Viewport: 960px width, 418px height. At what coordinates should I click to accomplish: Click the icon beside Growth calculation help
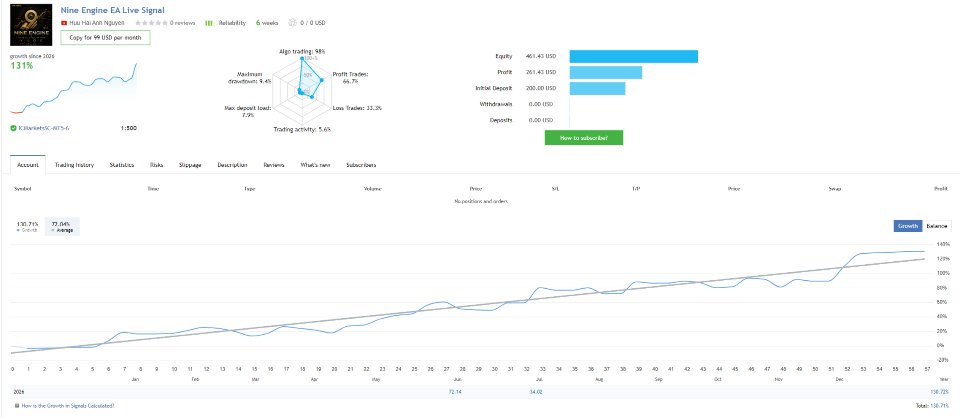[17, 405]
